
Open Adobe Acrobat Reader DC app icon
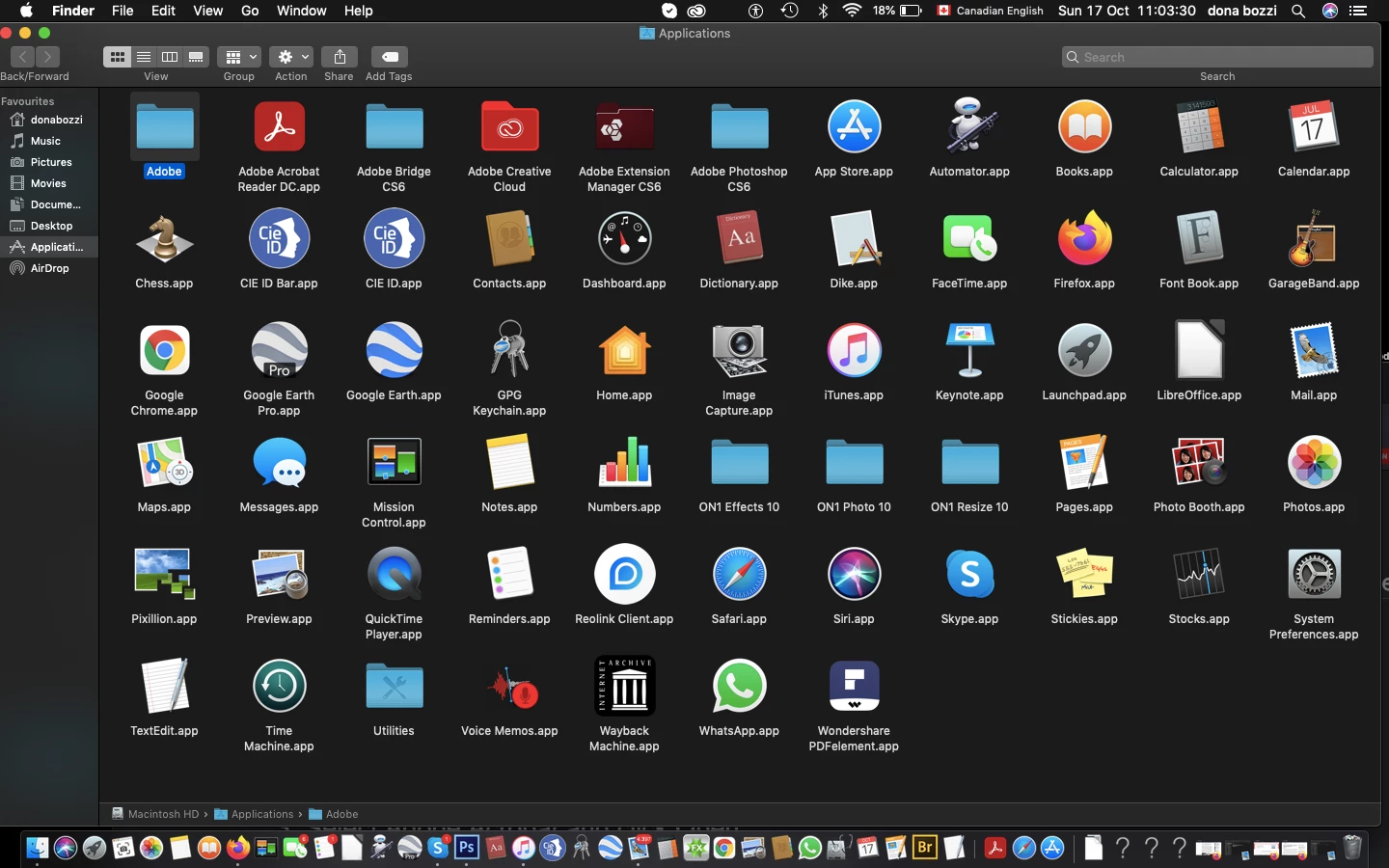(x=279, y=126)
